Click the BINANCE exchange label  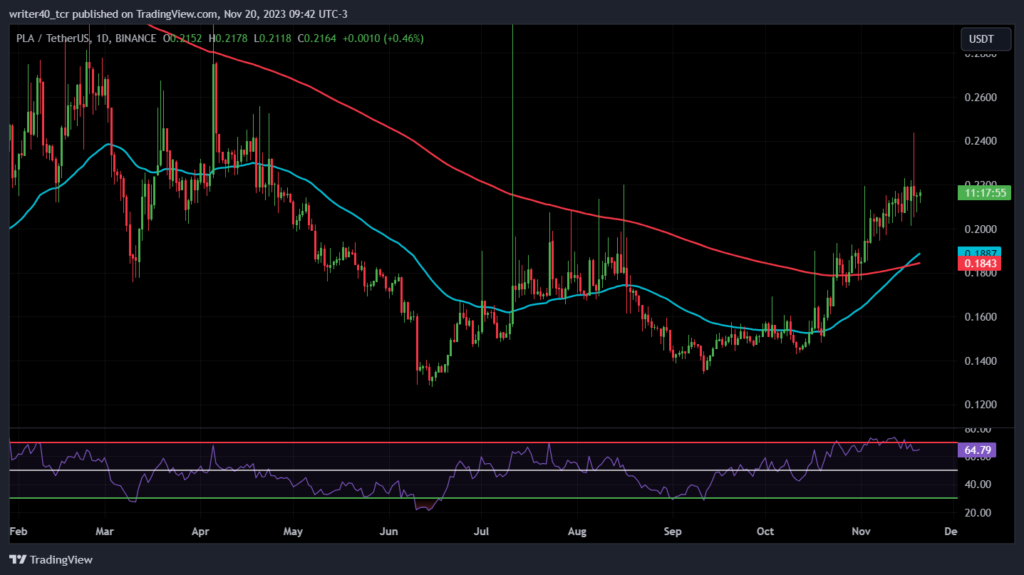coord(136,39)
